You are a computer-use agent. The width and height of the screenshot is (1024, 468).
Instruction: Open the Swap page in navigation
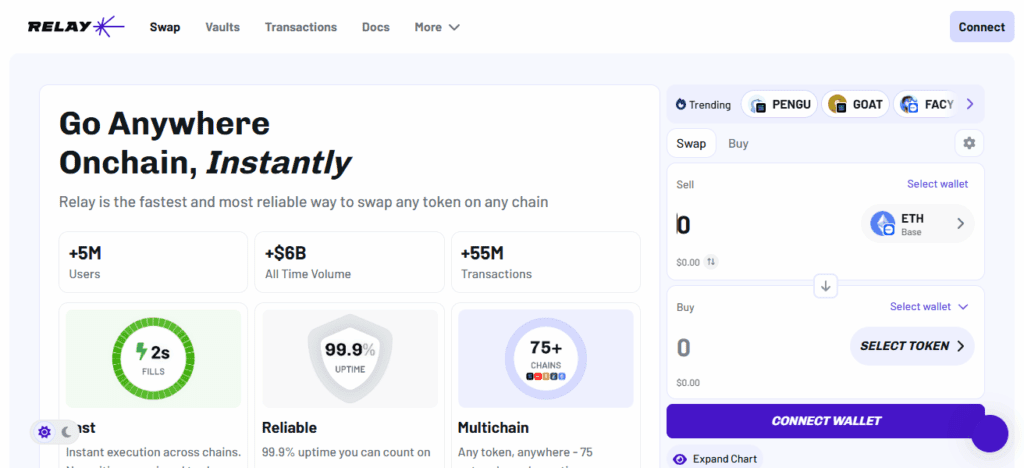tap(165, 27)
